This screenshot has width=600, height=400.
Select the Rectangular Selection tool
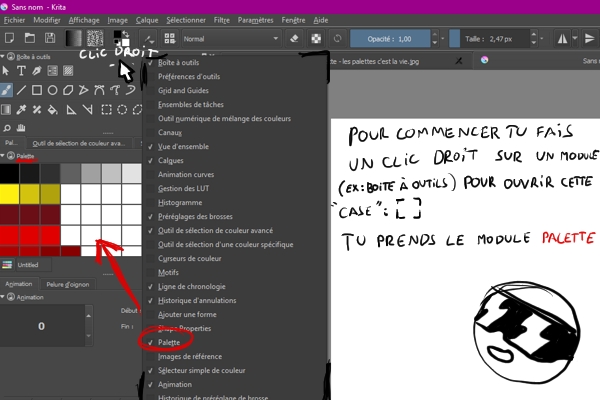tap(106, 110)
